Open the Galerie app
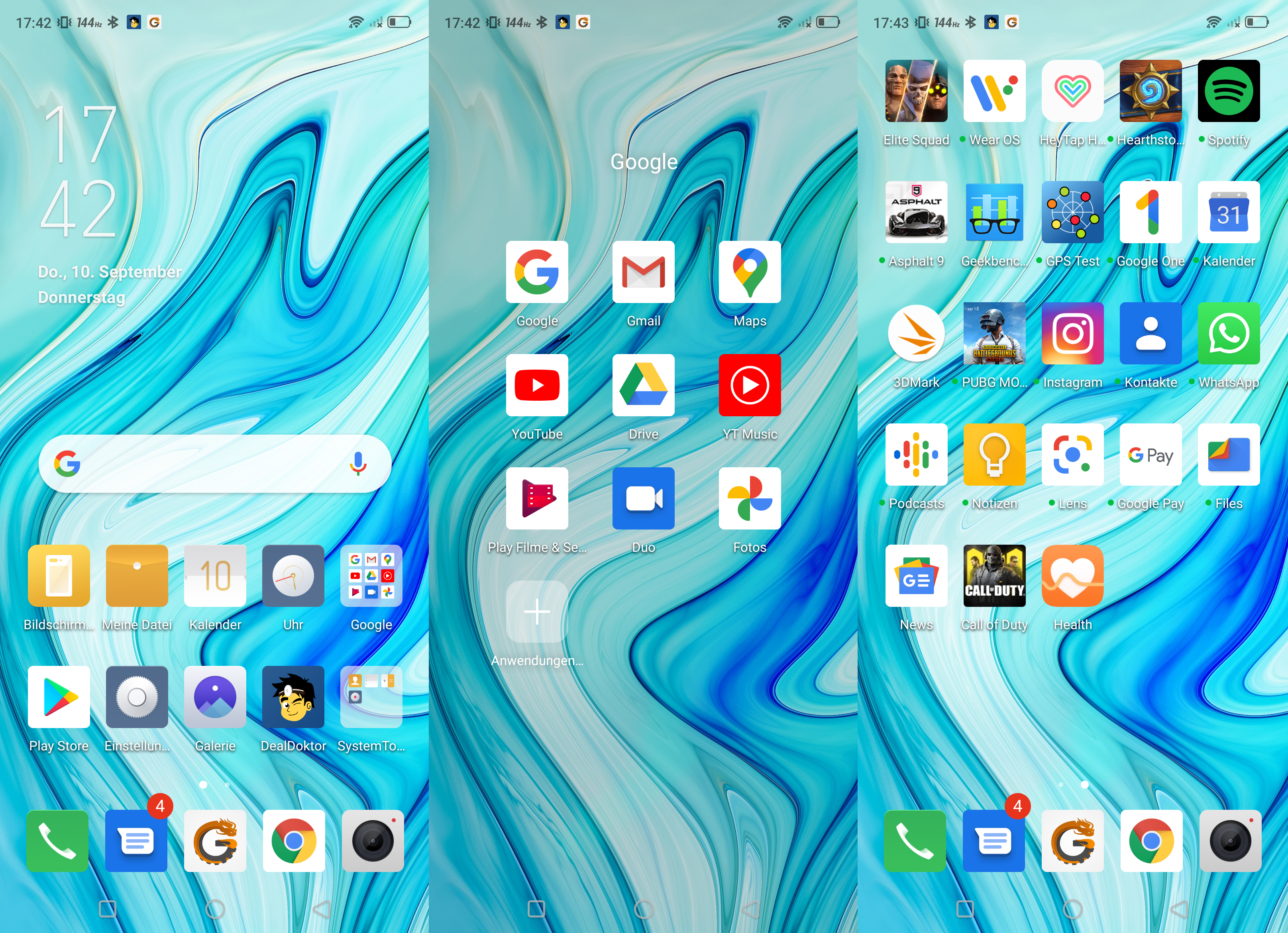The height and width of the screenshot is (933, 1288). click(x=215, y=697)
